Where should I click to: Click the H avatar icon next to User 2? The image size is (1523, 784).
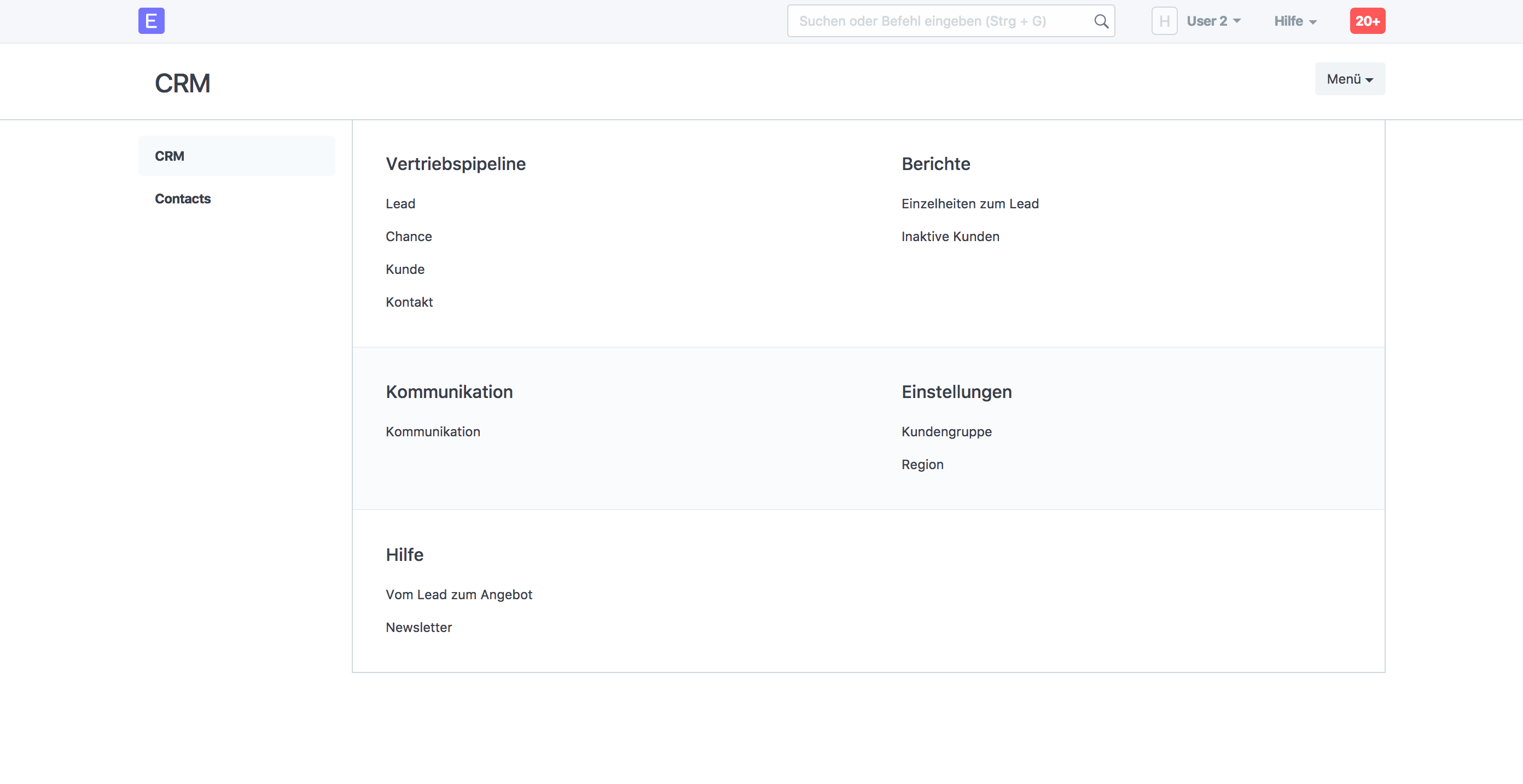pos(1164,21)
